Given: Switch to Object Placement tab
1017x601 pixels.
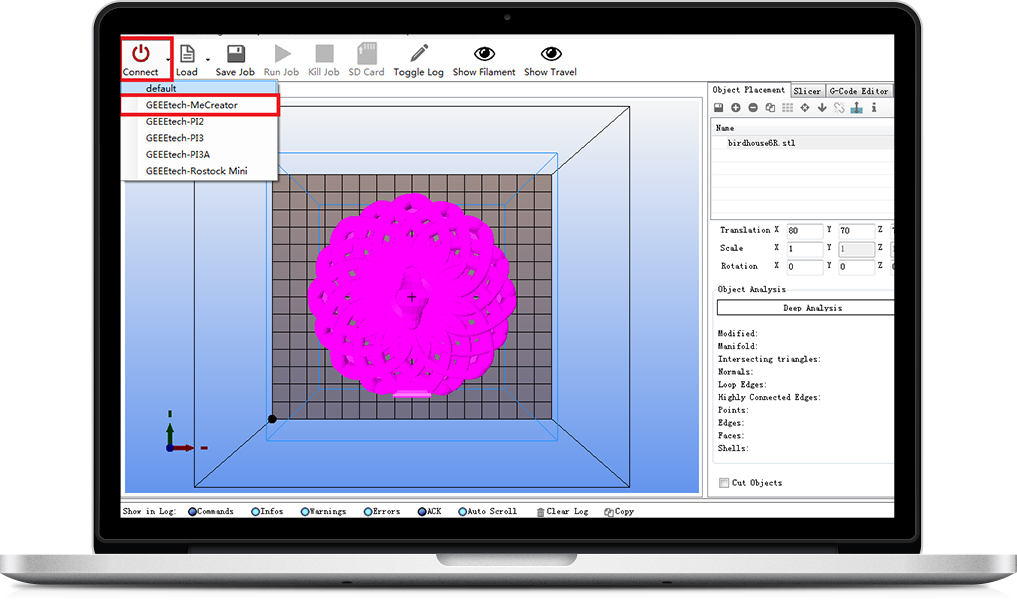Looking at the screenshot, I should click(748, 90).
